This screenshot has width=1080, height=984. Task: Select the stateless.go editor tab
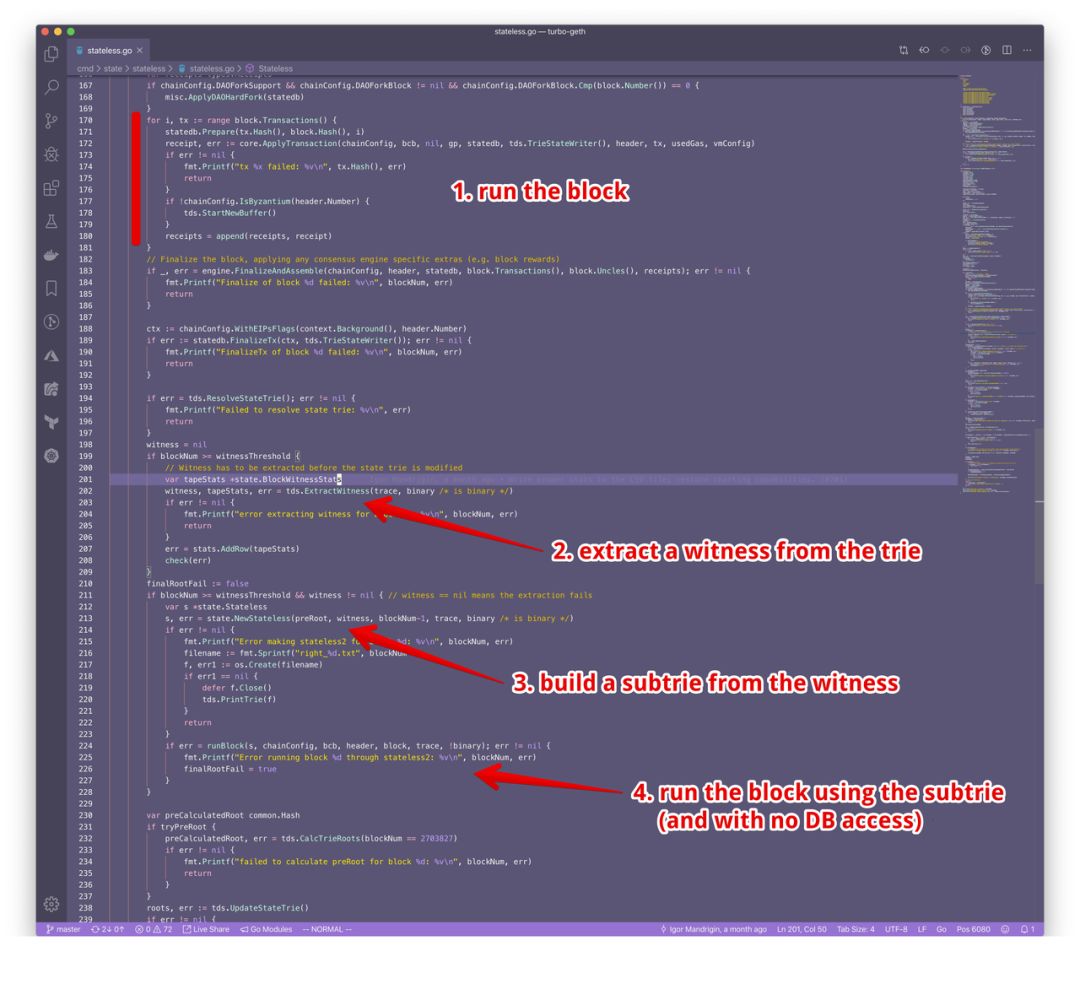coord(110,50)
